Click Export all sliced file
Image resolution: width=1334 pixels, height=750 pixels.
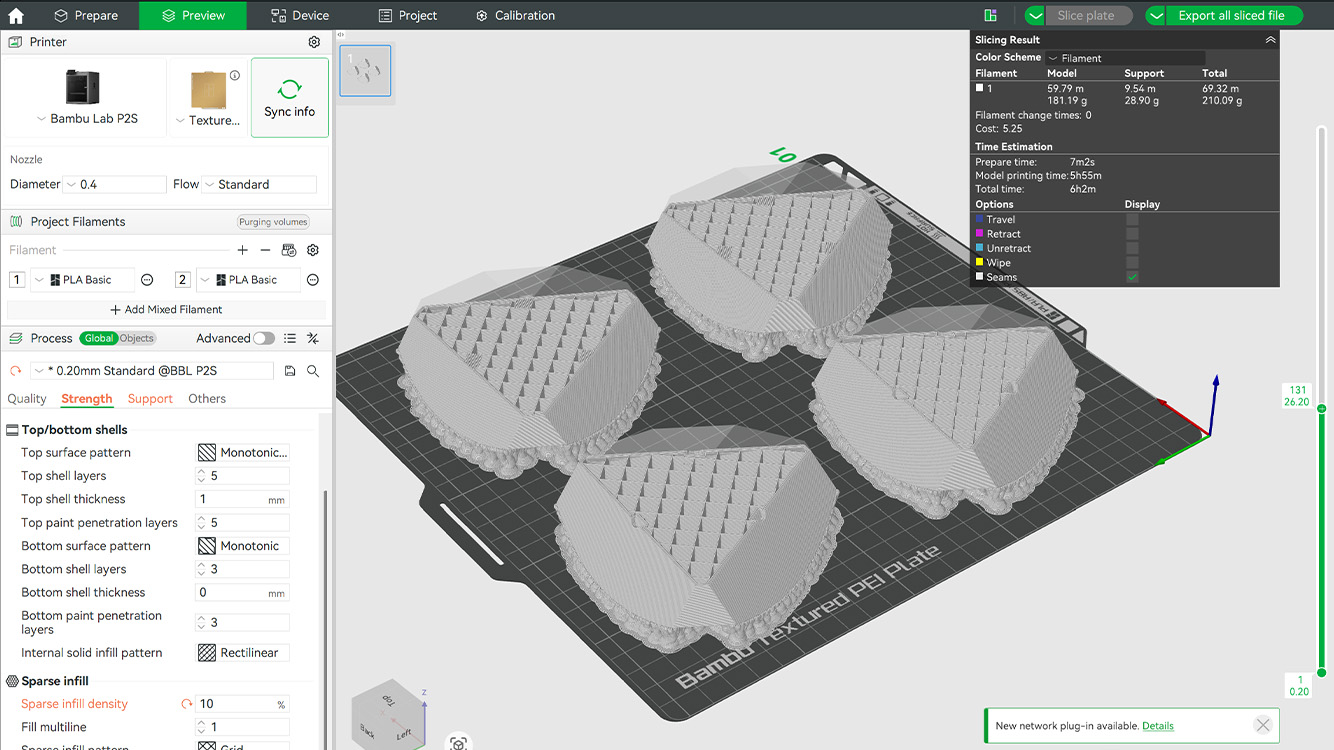pos(1231,15)
